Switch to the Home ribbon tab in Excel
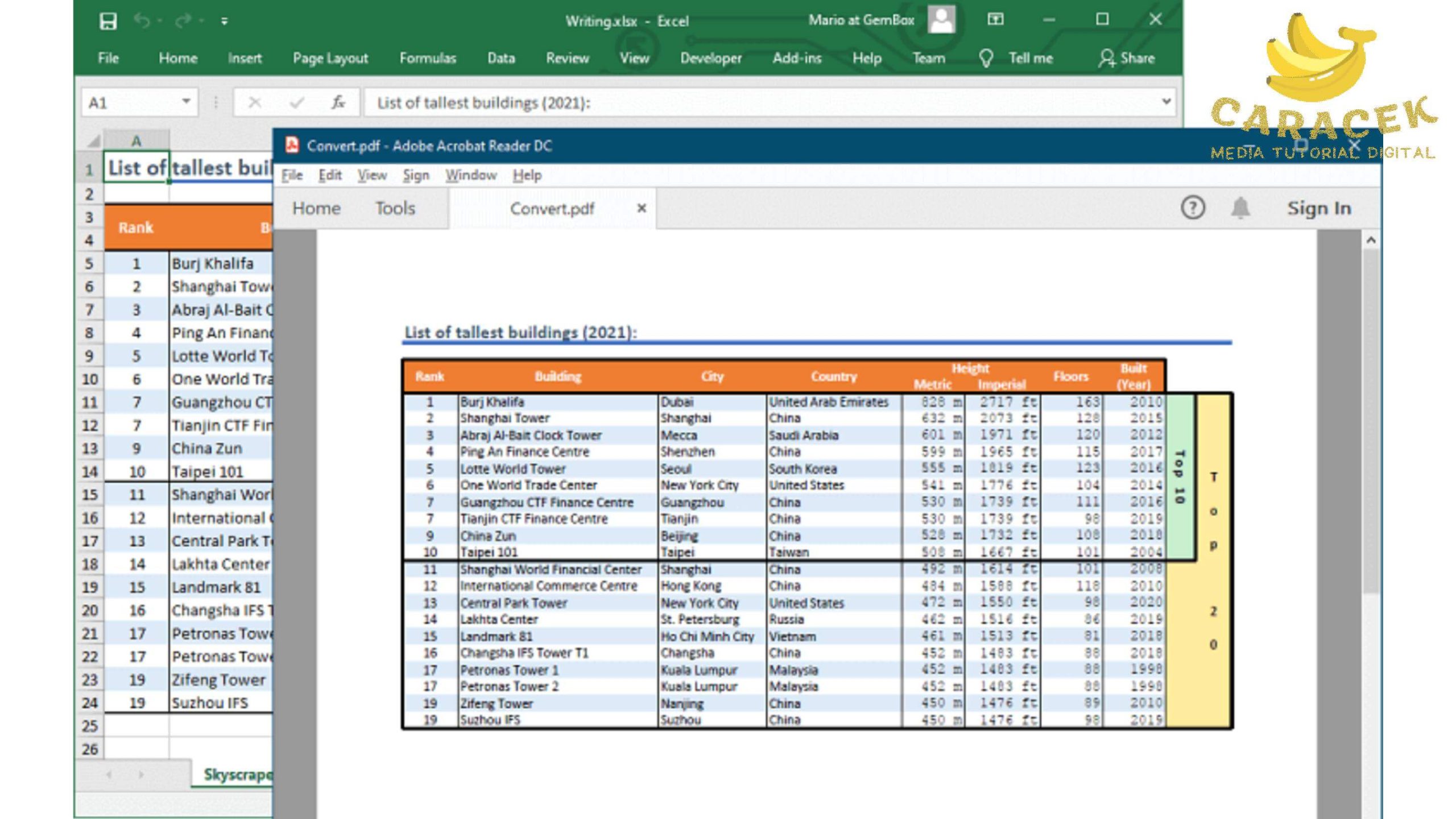Screen dimensions: 1456x819 [x=178, y=58]
